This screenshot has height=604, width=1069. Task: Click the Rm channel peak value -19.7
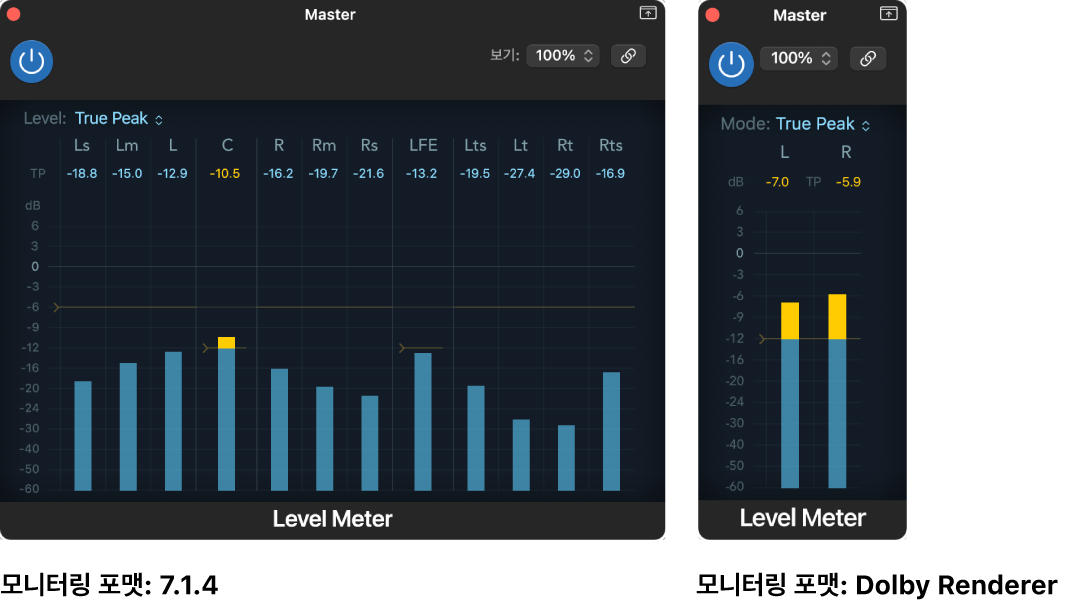(x=323, y=174)
